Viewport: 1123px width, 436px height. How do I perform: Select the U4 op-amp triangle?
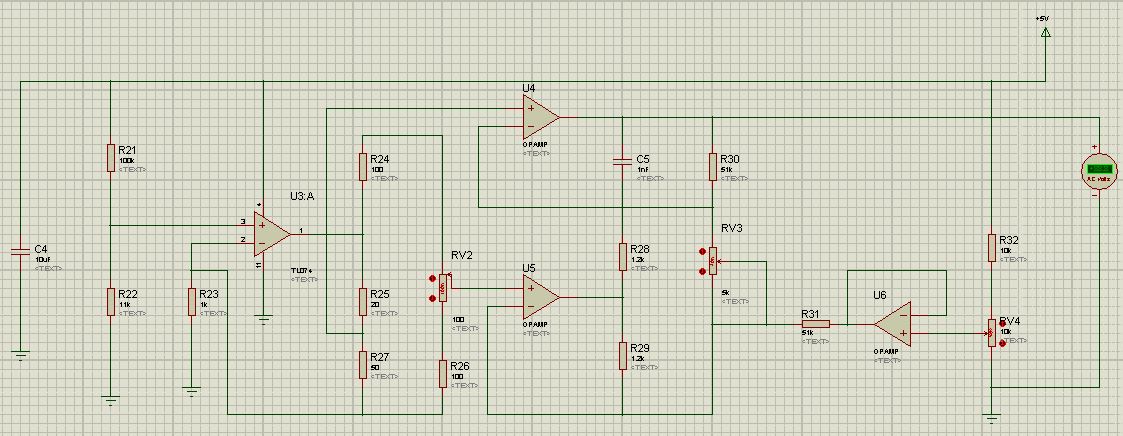[x=542, y=117]
